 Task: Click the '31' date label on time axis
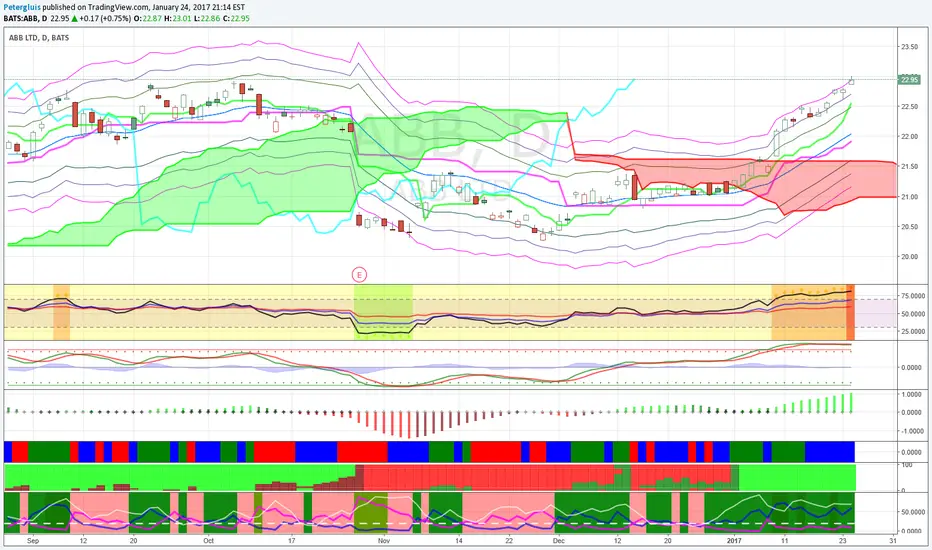(x=893, y=541)
